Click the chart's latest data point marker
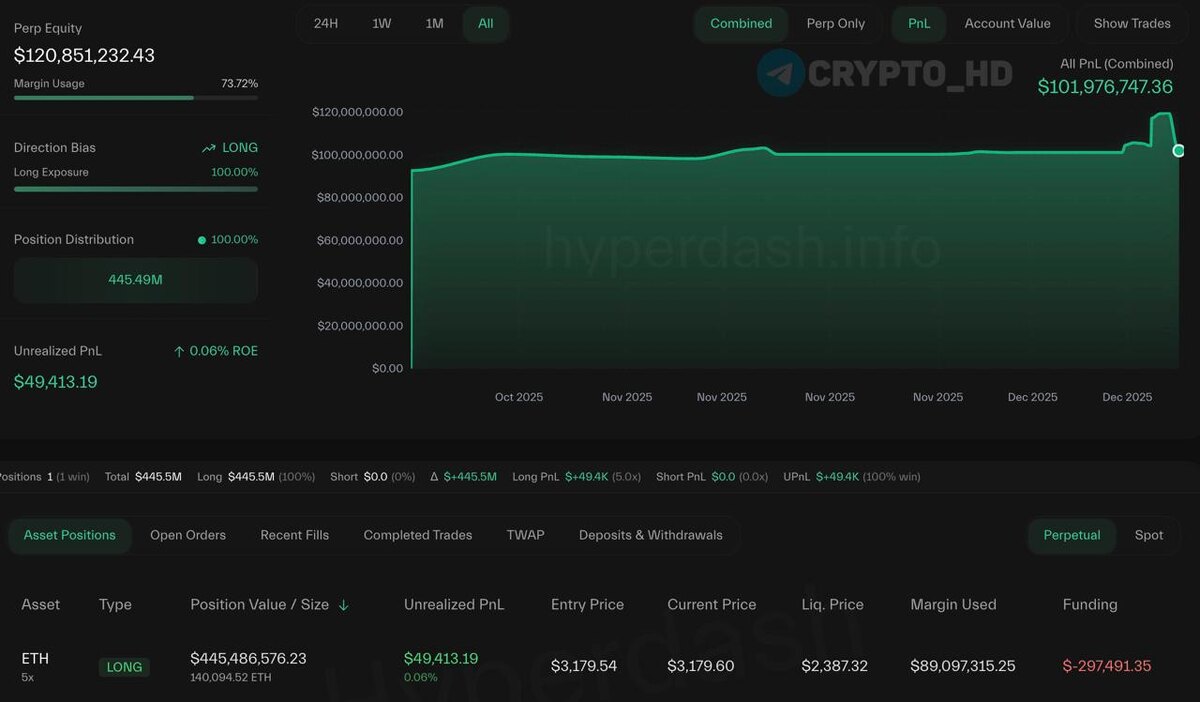 pos(1179,150)
